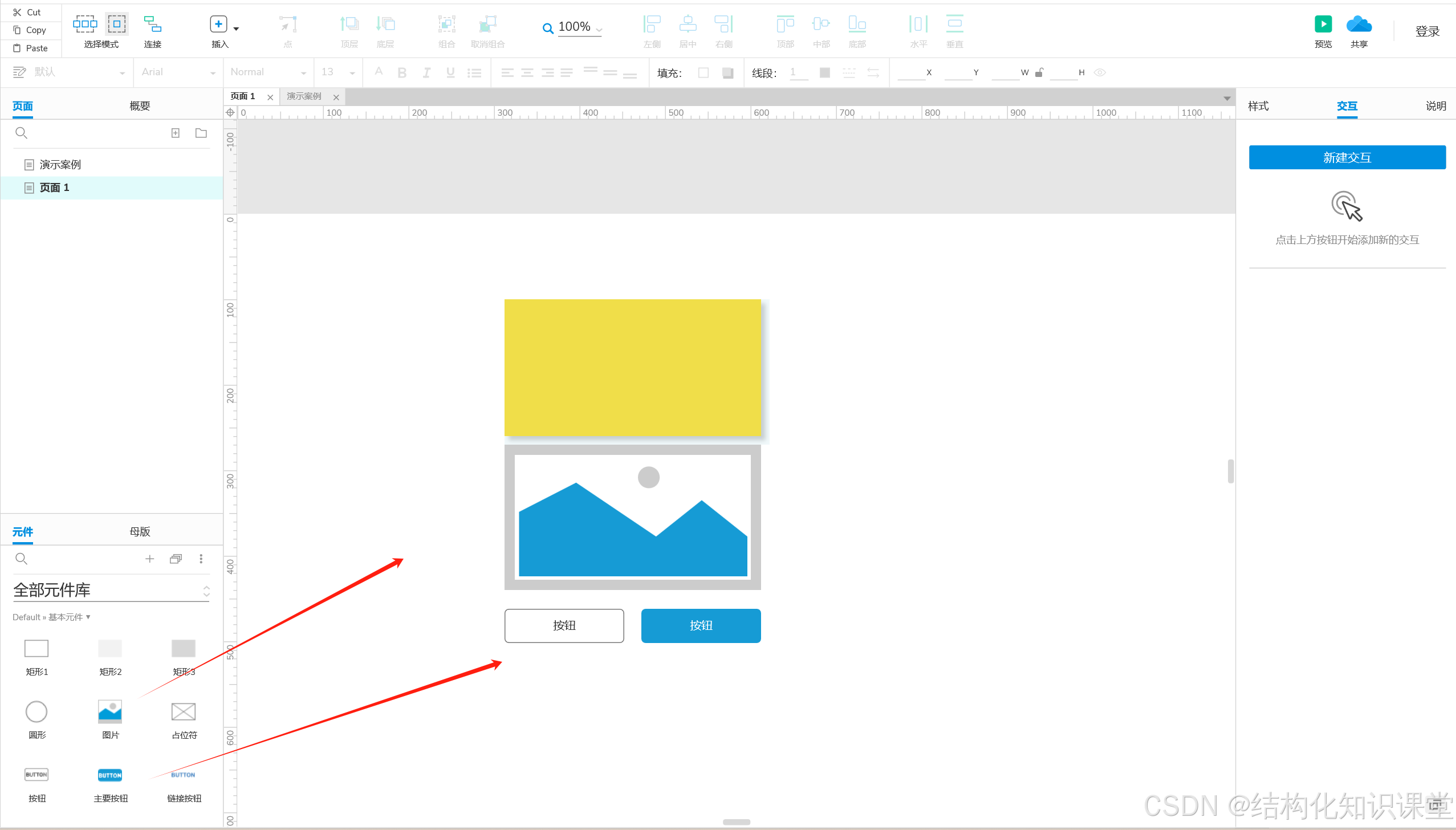
Task: Click the line width field
Action: (x=798, y=72)
